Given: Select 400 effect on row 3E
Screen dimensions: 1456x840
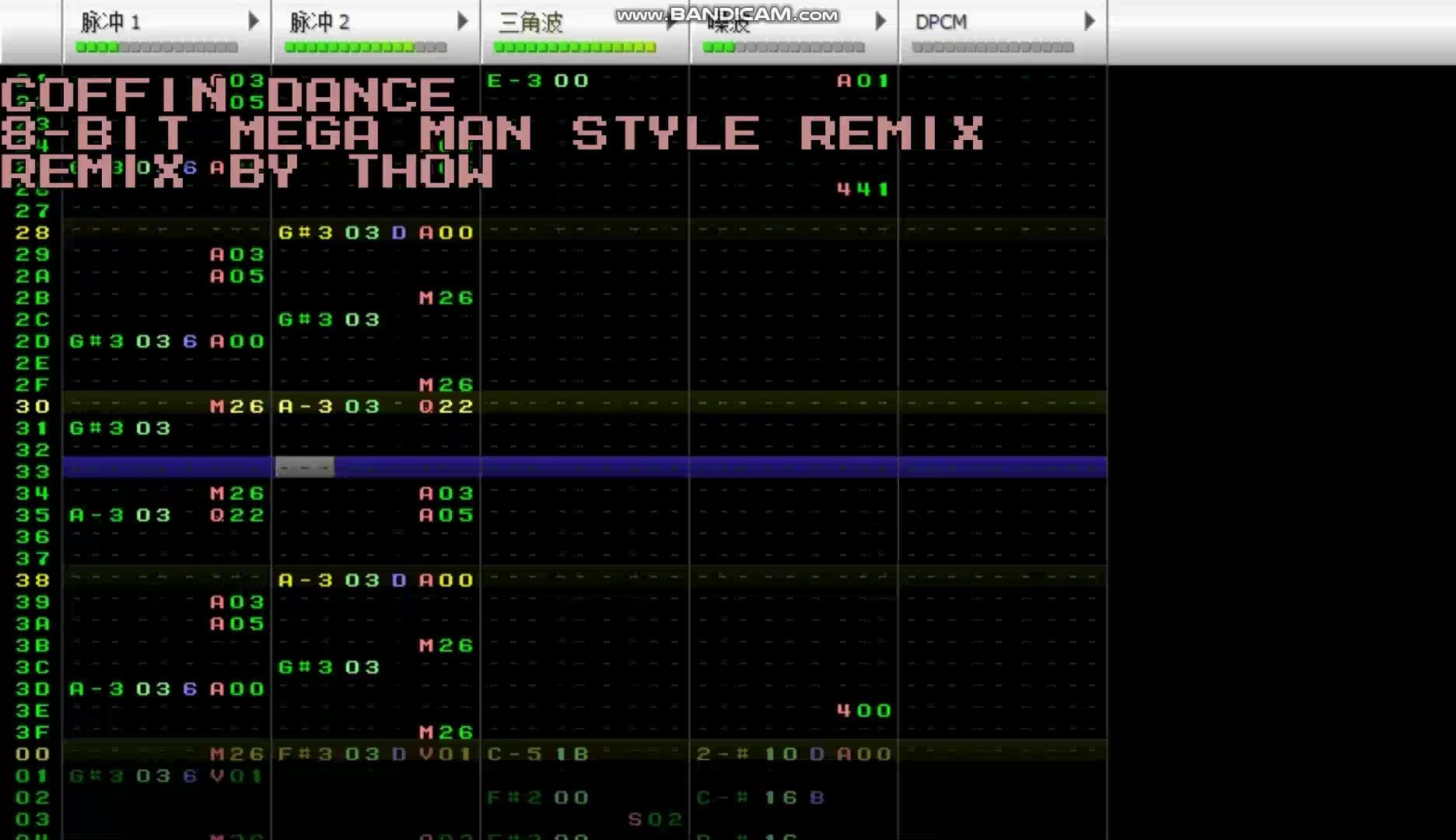Looking at the screenshot, I should pos(864,711).
